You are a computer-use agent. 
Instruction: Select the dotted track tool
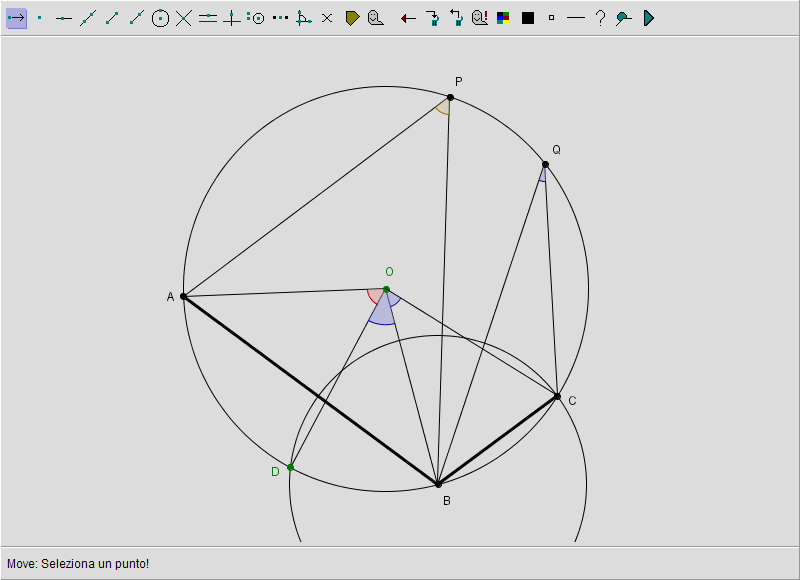[x=280, y=18]
